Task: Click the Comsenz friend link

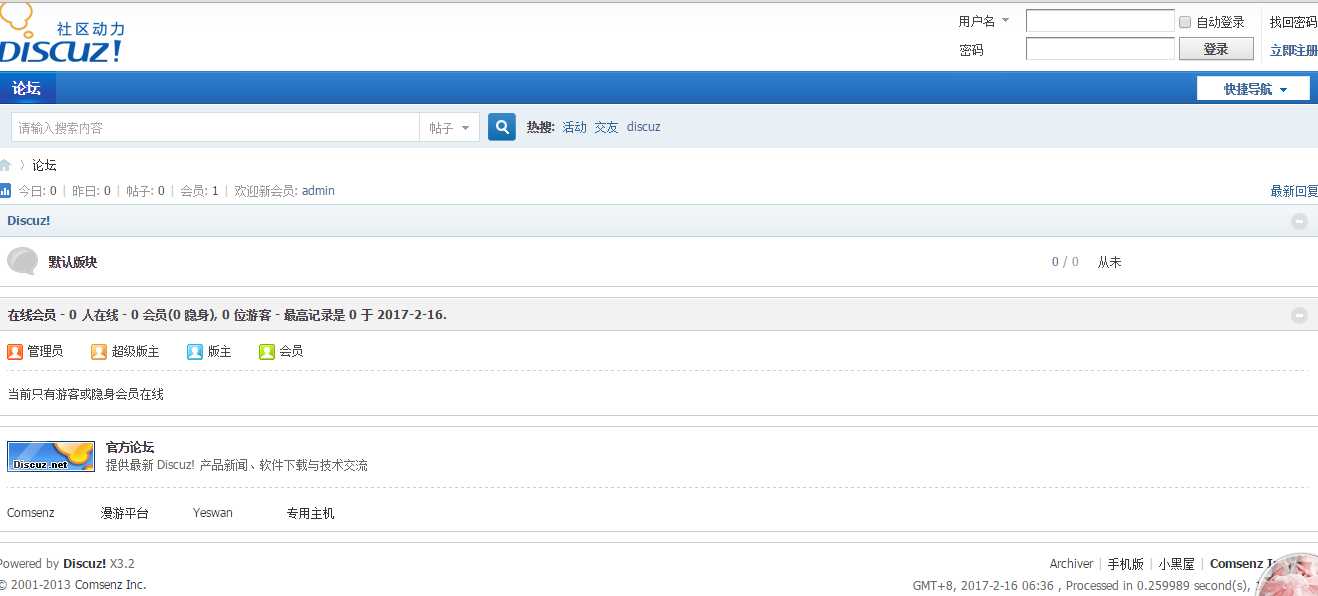Action: 31,513
